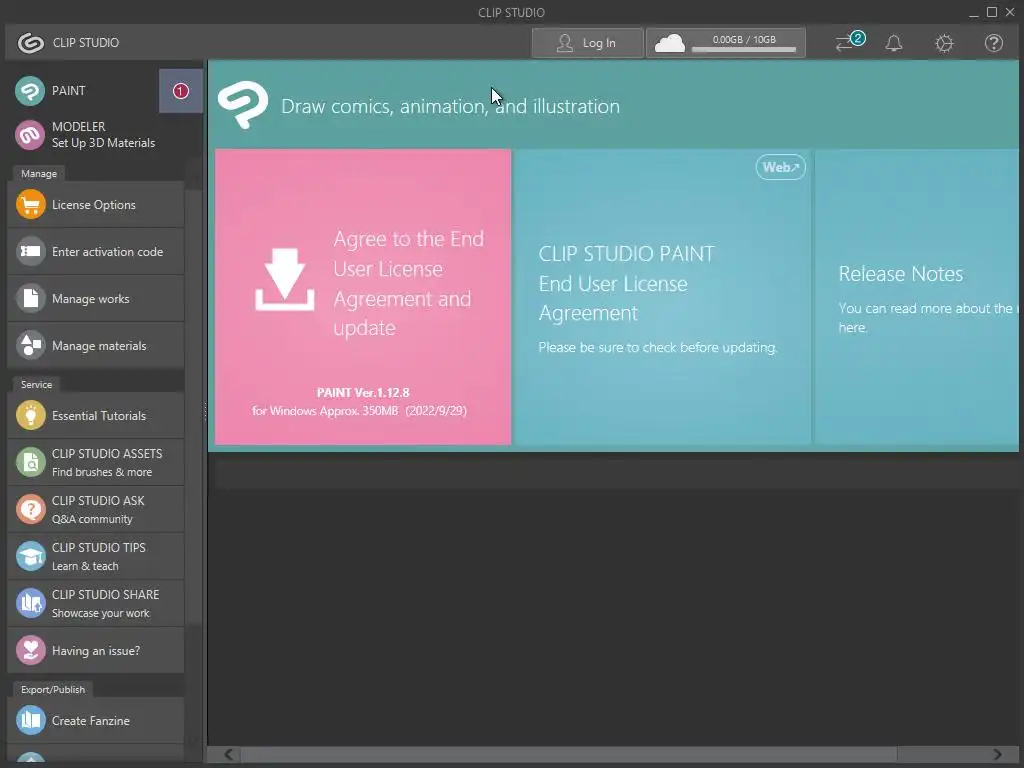1024x768 pixels.
Task: Click the horizontal scrollbar thumb
Action: pyautogui.click(x=569, y=754)
